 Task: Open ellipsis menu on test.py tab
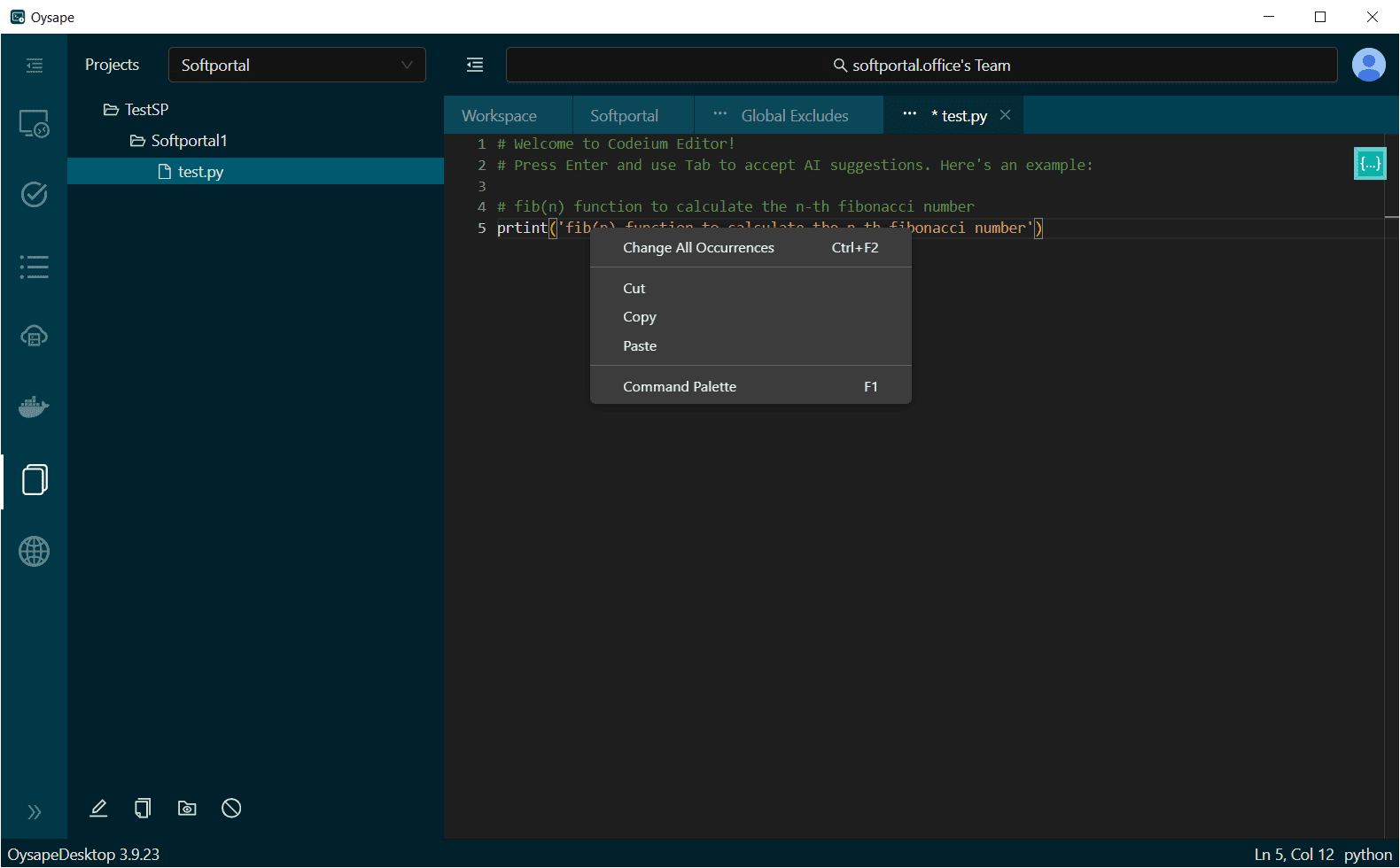point(910,113)
